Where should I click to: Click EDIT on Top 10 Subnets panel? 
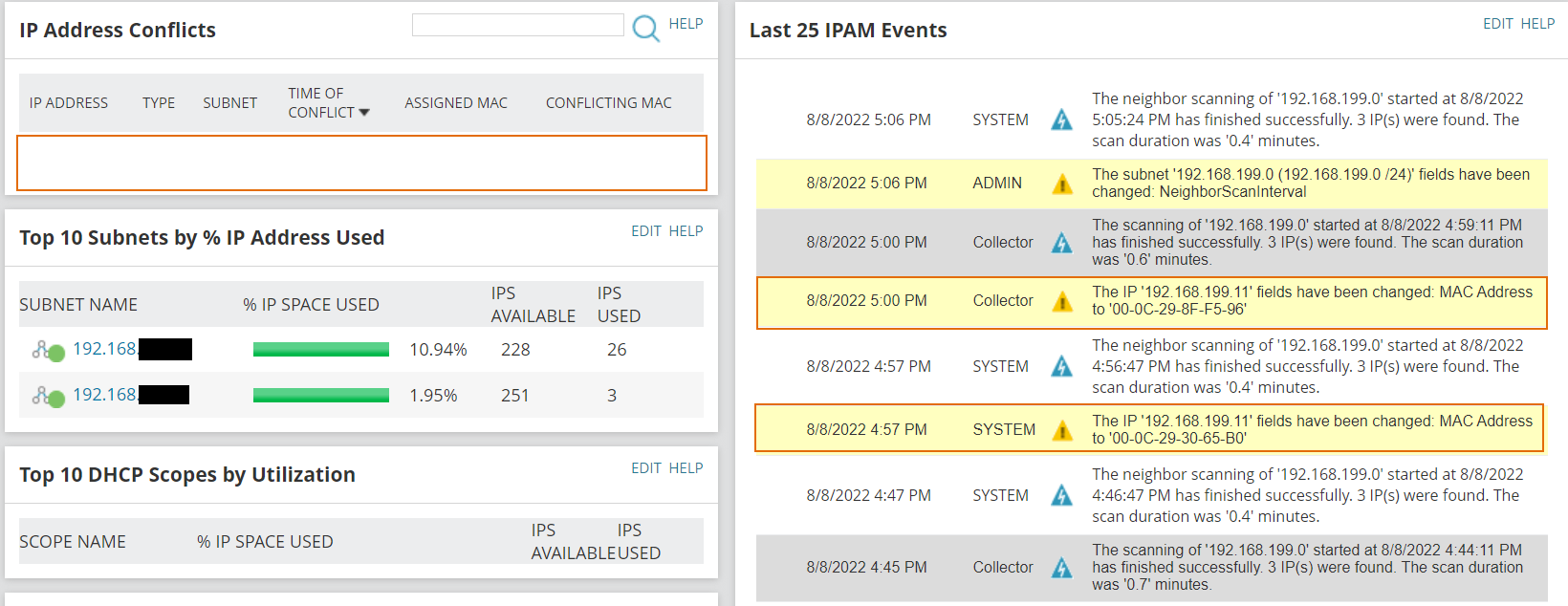pyautogui.click(x=646, y=231)
